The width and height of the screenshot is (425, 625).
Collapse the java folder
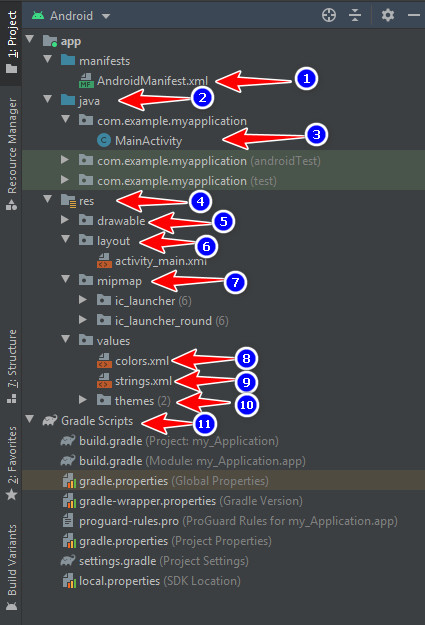48,99
